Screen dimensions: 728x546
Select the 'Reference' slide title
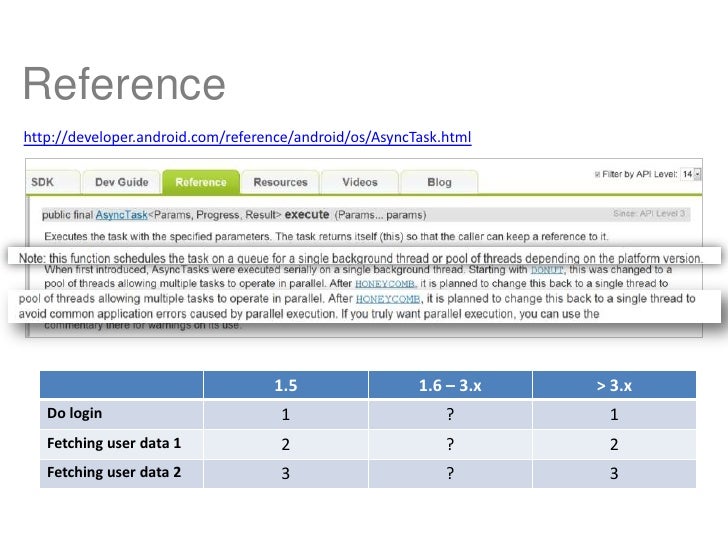(x=124, y=84)
